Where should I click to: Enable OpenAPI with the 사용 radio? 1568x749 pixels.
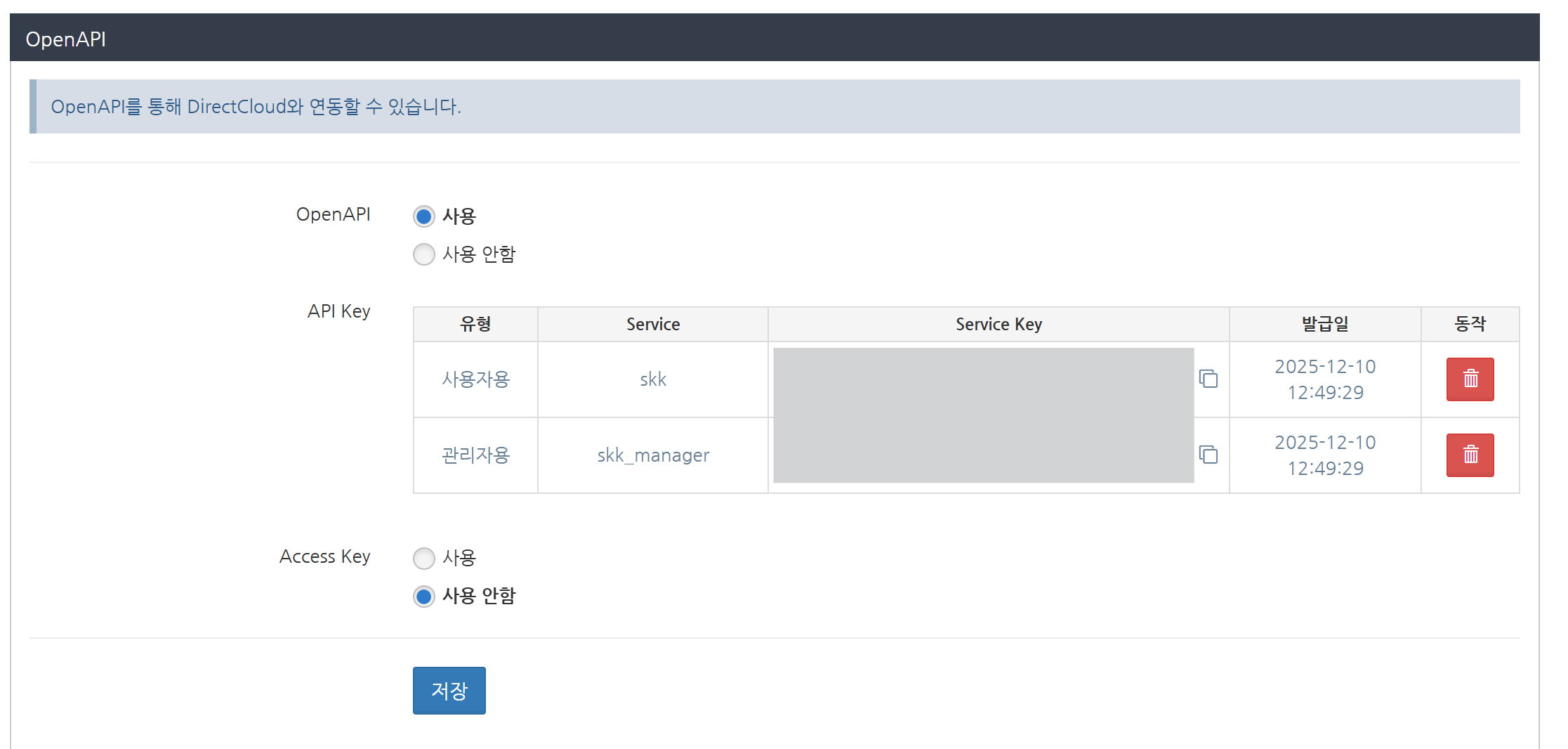424,216
